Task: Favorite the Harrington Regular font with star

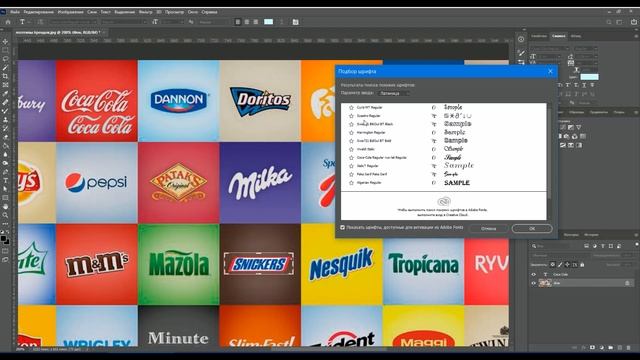Action: click(351, 132)
